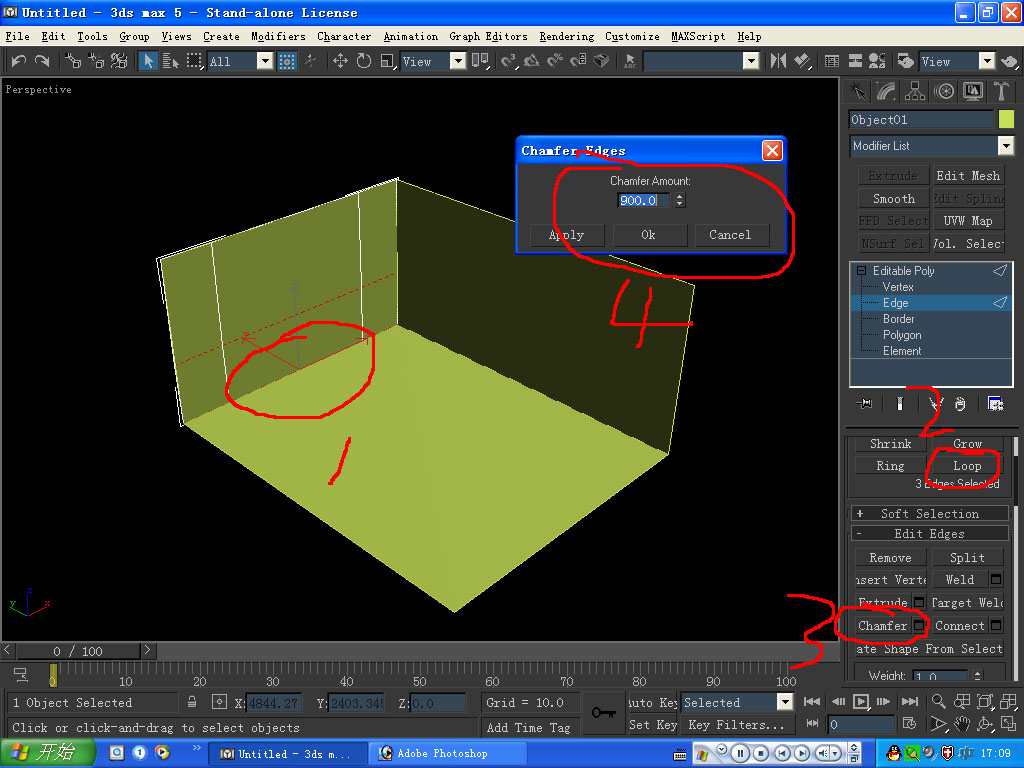Open the MAXScript menu
Image resolution: width=1024 pixels, height=768 pixels.
pyautogui.click(x=698, y=37)
